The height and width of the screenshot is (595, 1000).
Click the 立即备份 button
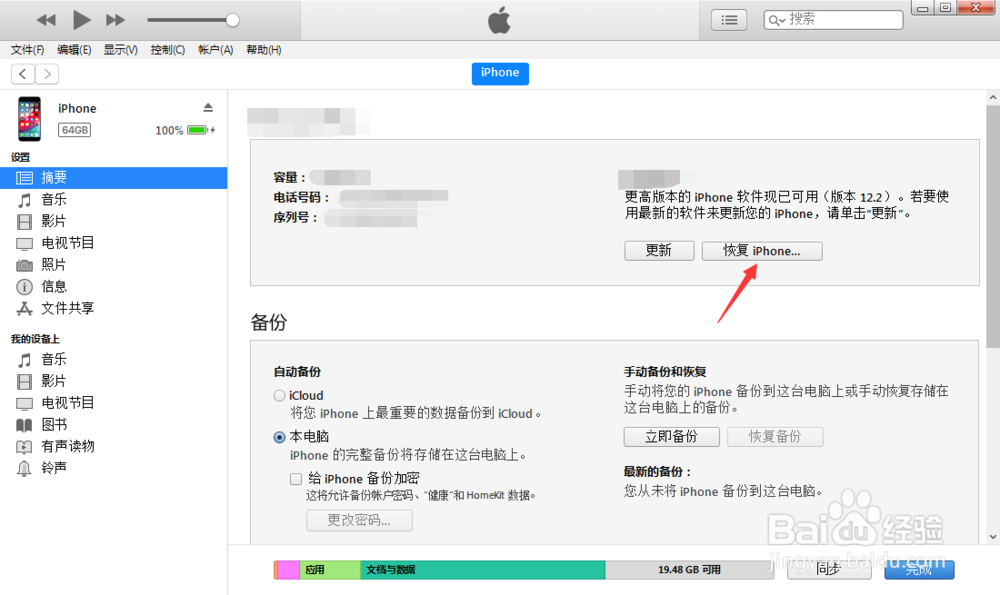click(672, 437)
